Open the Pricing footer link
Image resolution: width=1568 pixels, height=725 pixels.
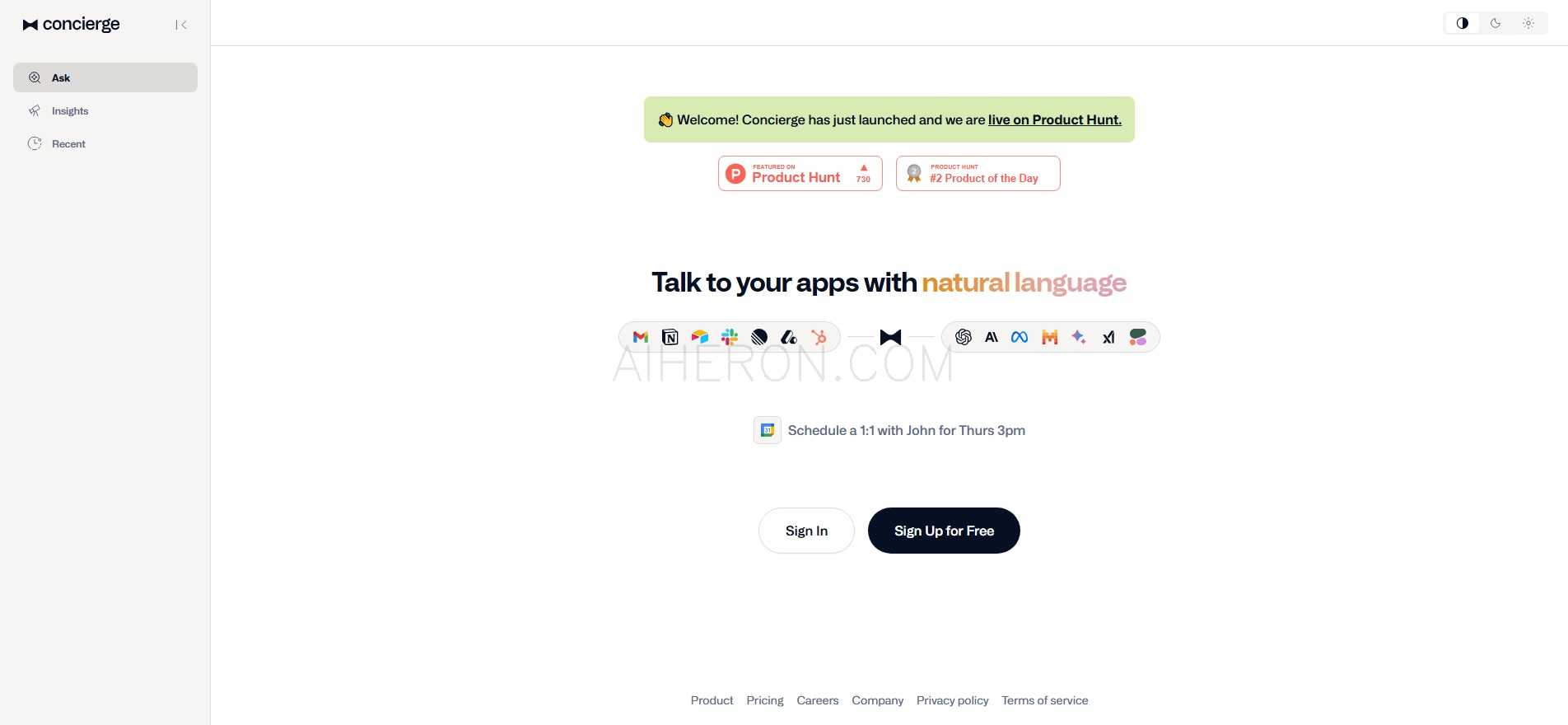(765, 700)
